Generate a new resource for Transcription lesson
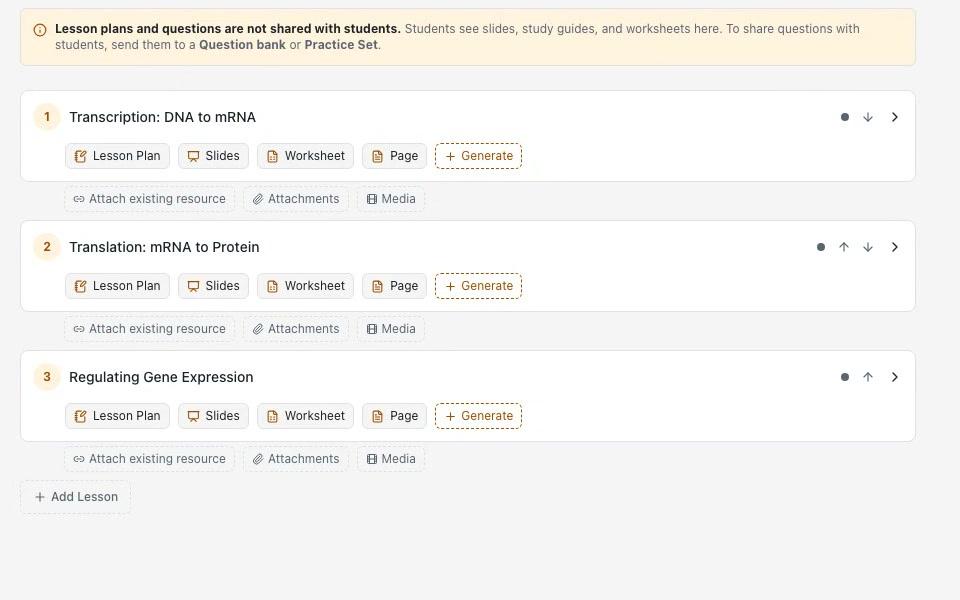The image size is (960, 600). [479, 156]
